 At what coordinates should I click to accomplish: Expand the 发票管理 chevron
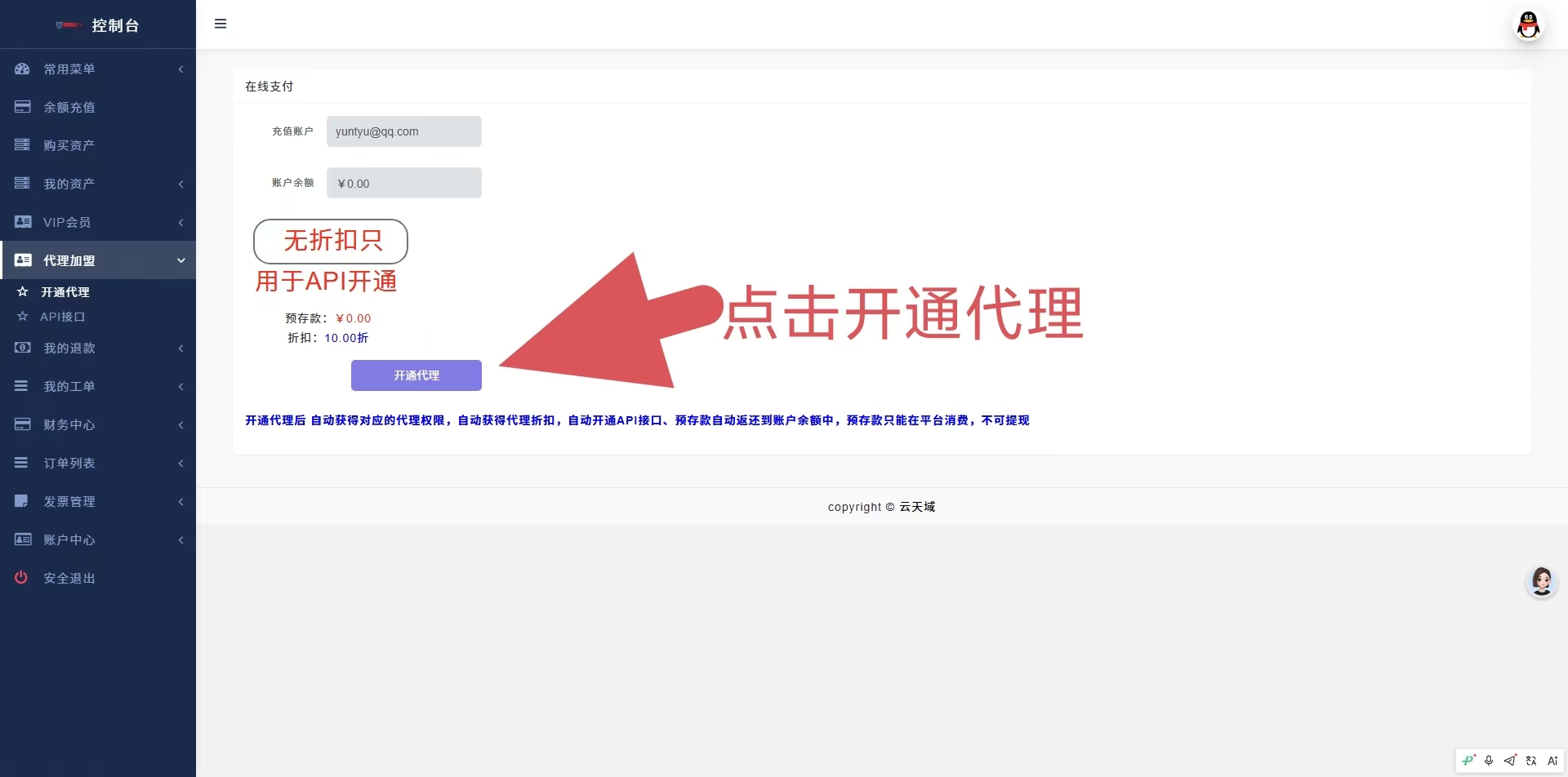[180, 502]
